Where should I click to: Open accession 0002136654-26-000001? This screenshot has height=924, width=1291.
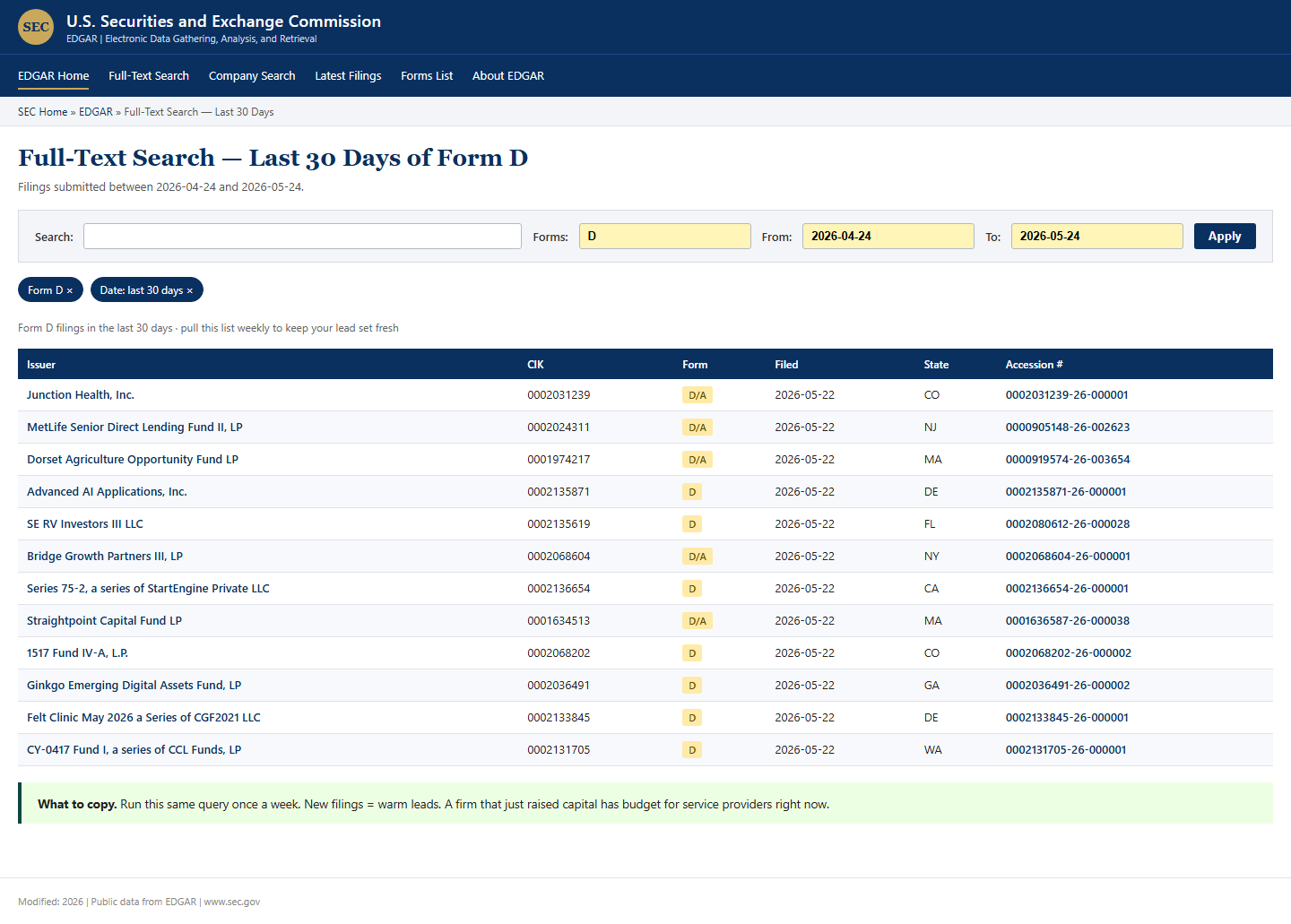click(x=1067, y=589)
